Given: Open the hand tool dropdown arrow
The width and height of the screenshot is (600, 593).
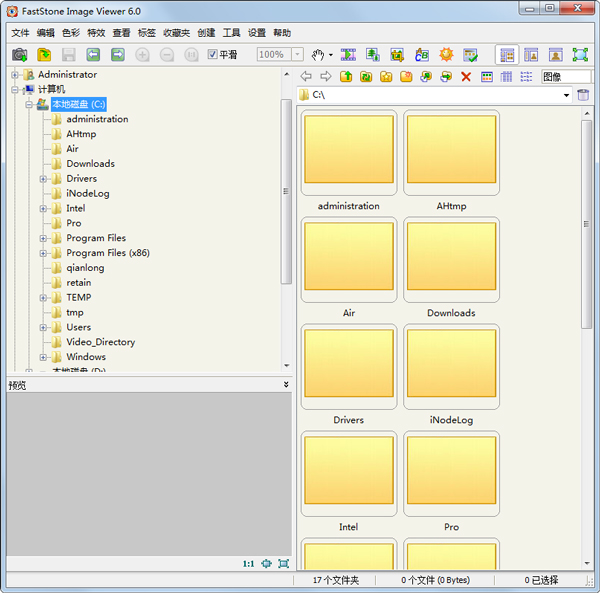Looking at the screenshot, I should coord(331,55).
